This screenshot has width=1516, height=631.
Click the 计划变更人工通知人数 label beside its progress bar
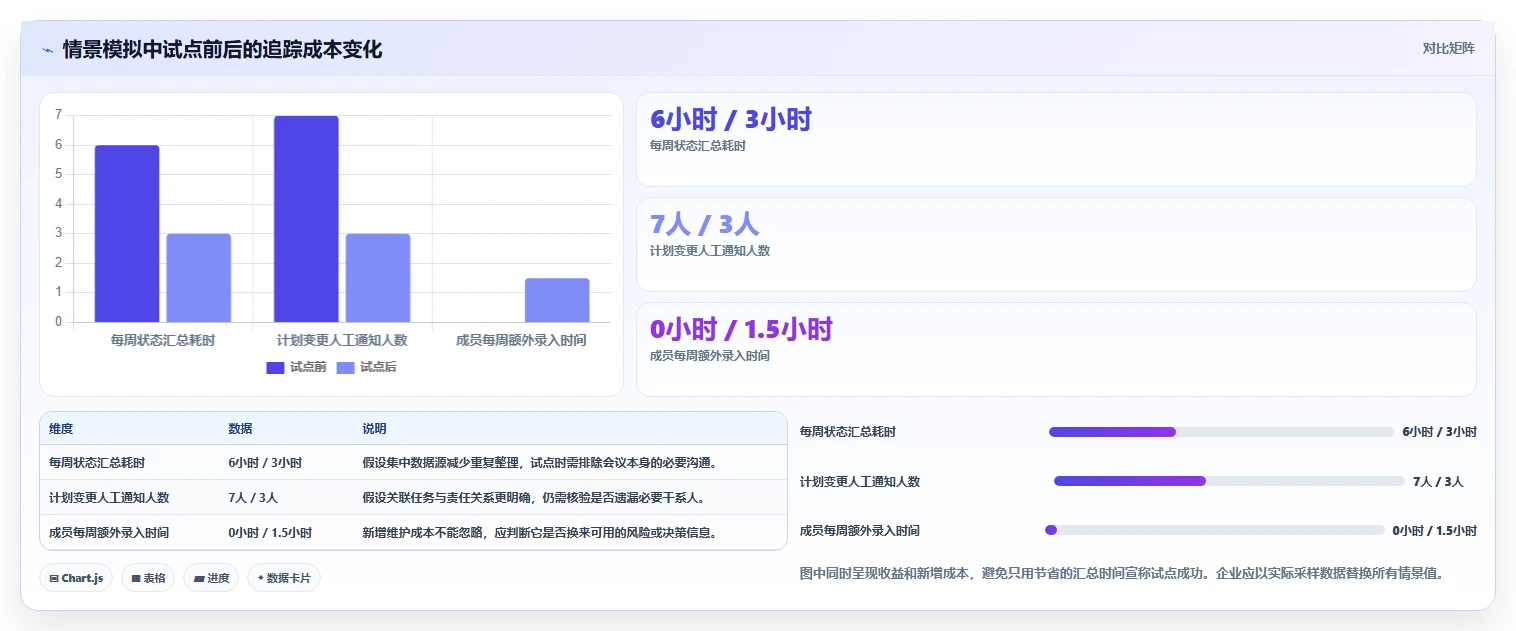pos(860,481)
